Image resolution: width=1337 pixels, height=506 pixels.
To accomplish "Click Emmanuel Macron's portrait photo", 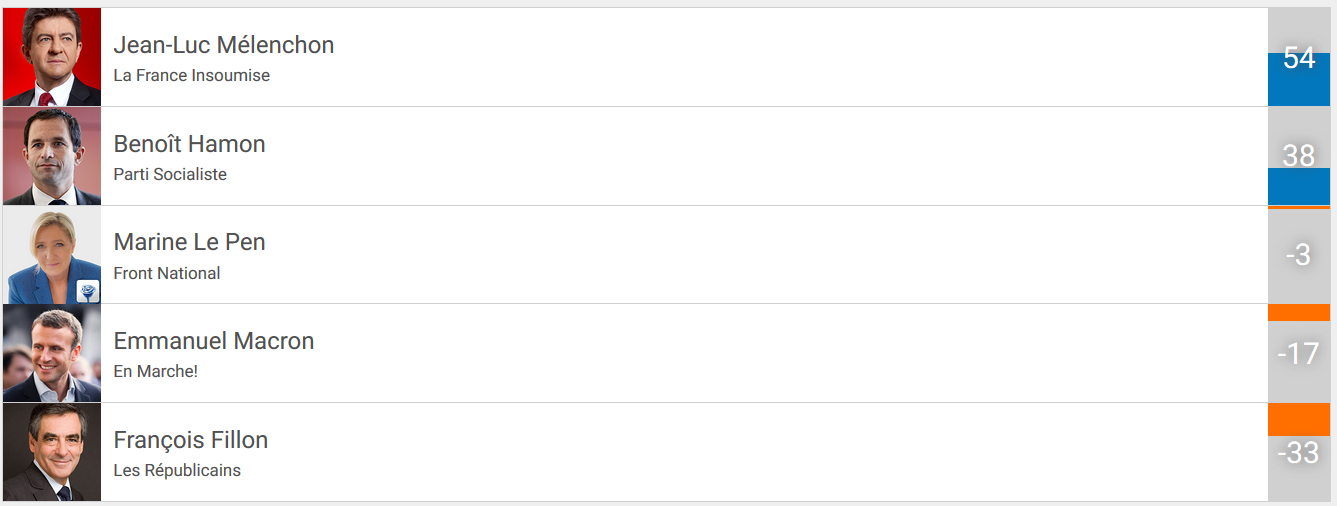I will point(52,353).
